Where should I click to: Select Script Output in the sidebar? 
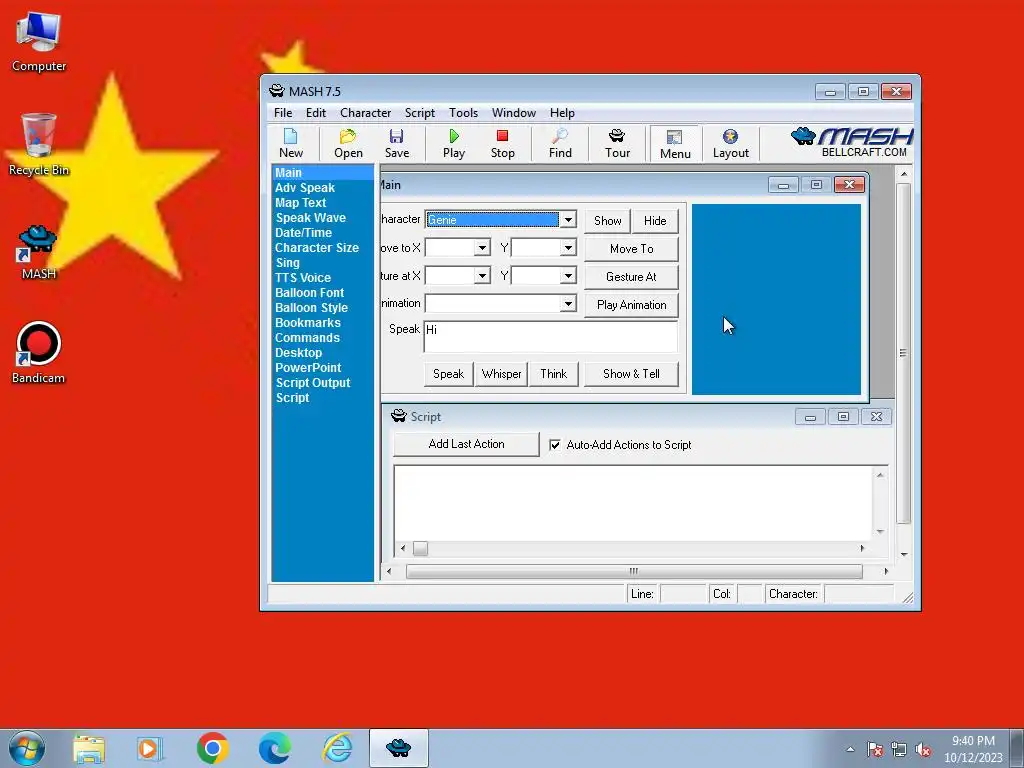tap(312, 383)
